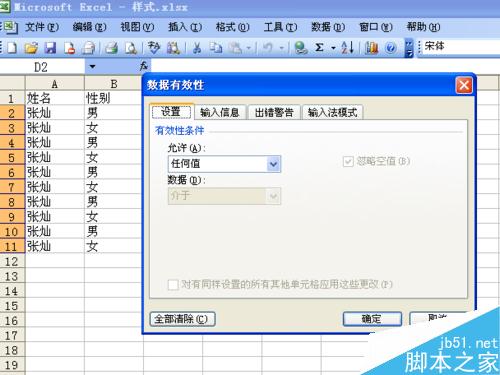This screenshot has width=500, height=375.
Task: Open the 工具(T) menu
Action: point(280,27)
